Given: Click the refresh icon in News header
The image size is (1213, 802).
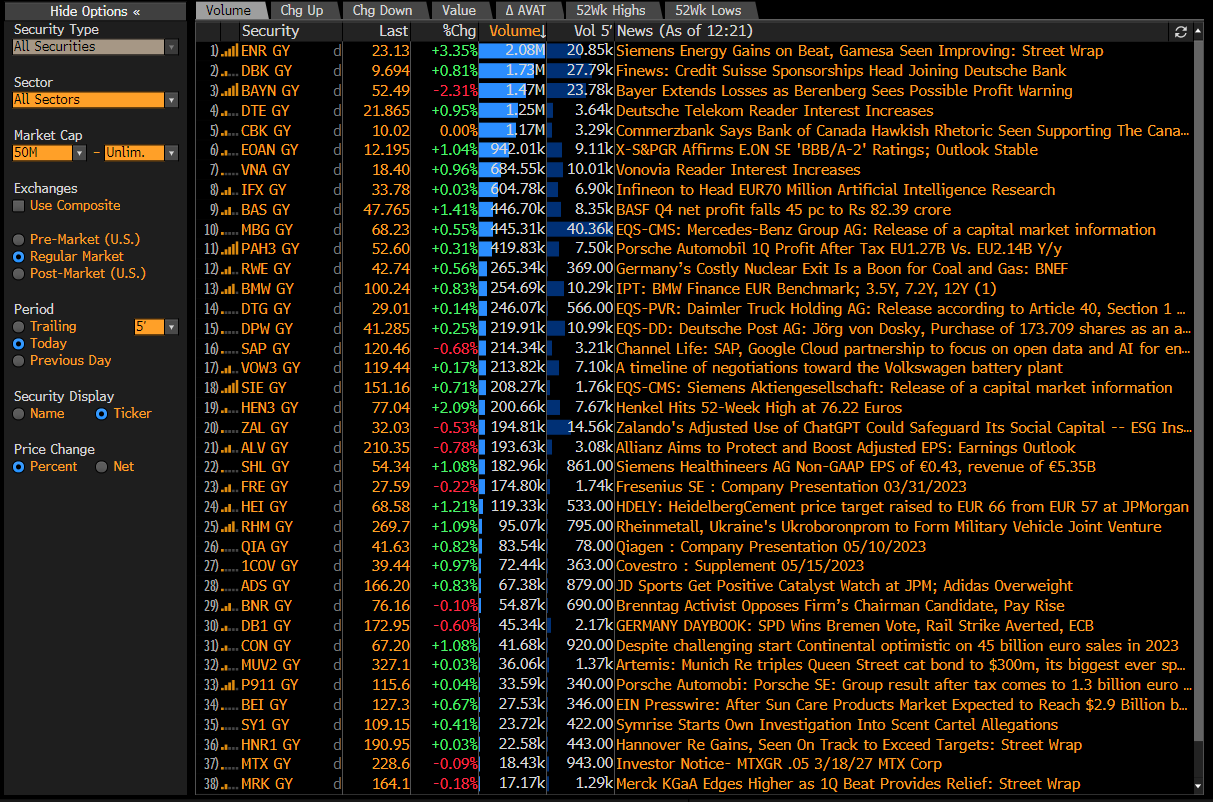Looking at the screenshot, I should click(1181, 32).
